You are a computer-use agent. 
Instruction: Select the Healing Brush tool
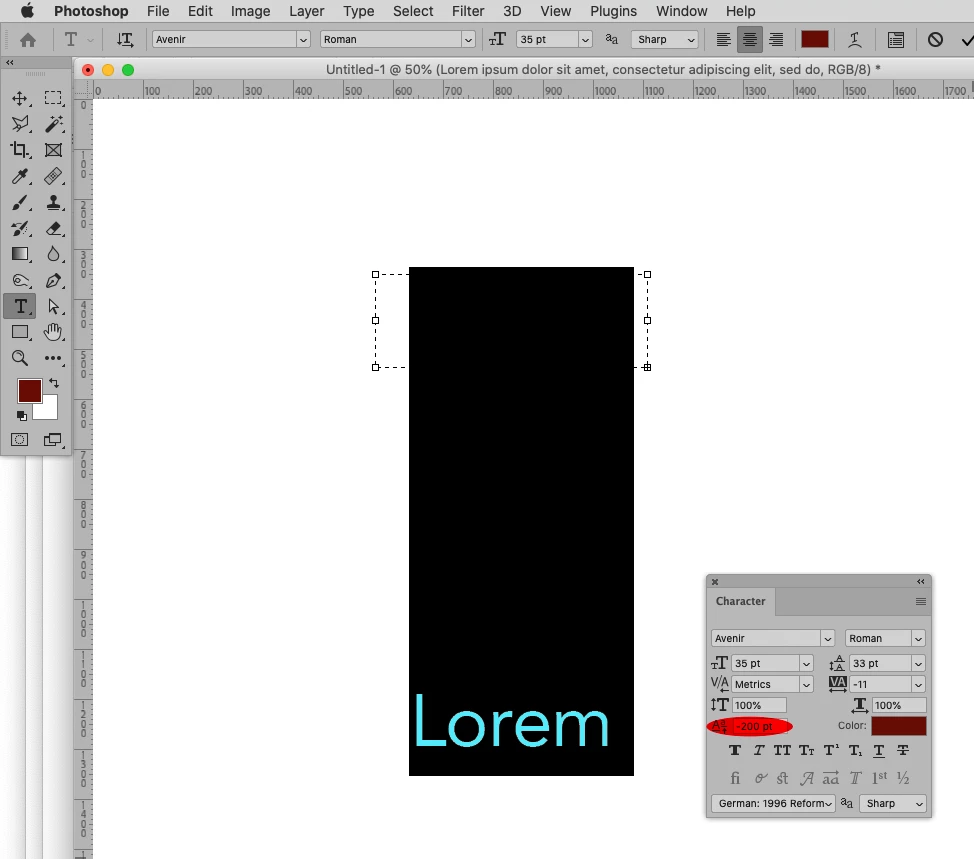[x=53, y=176]
